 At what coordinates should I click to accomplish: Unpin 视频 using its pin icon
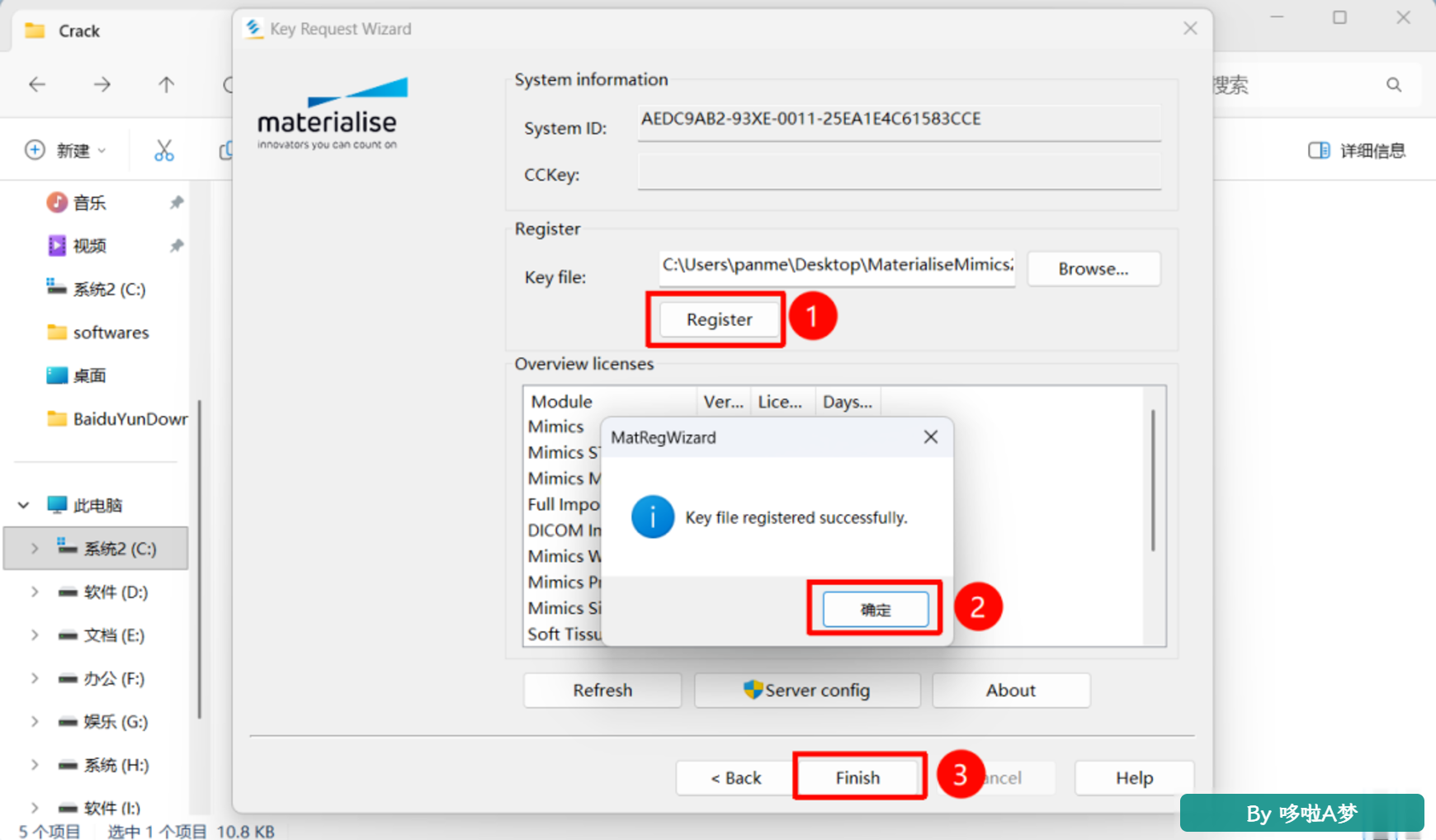click(x=176, y=246)
